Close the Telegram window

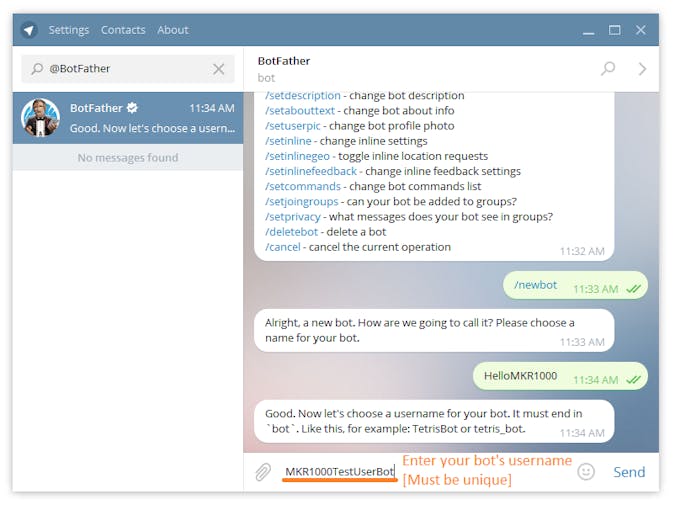[x=641, y=30]
